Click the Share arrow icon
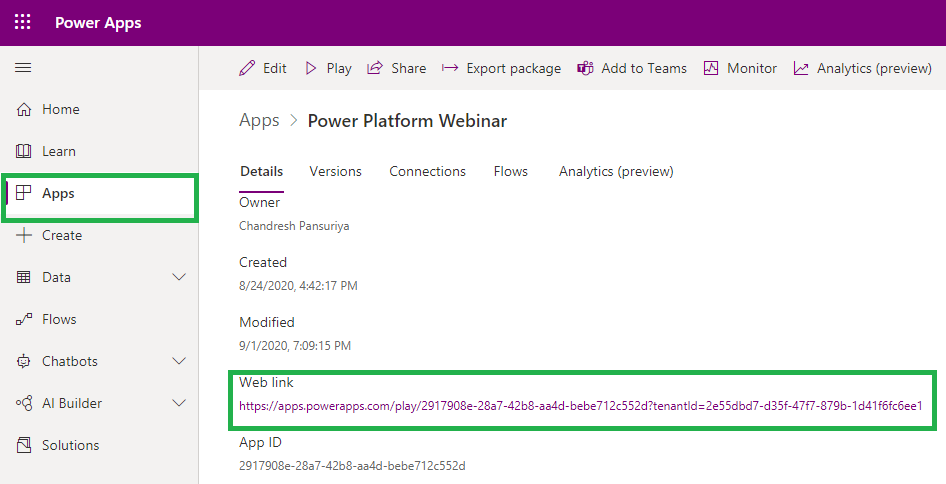 point(375,68)
